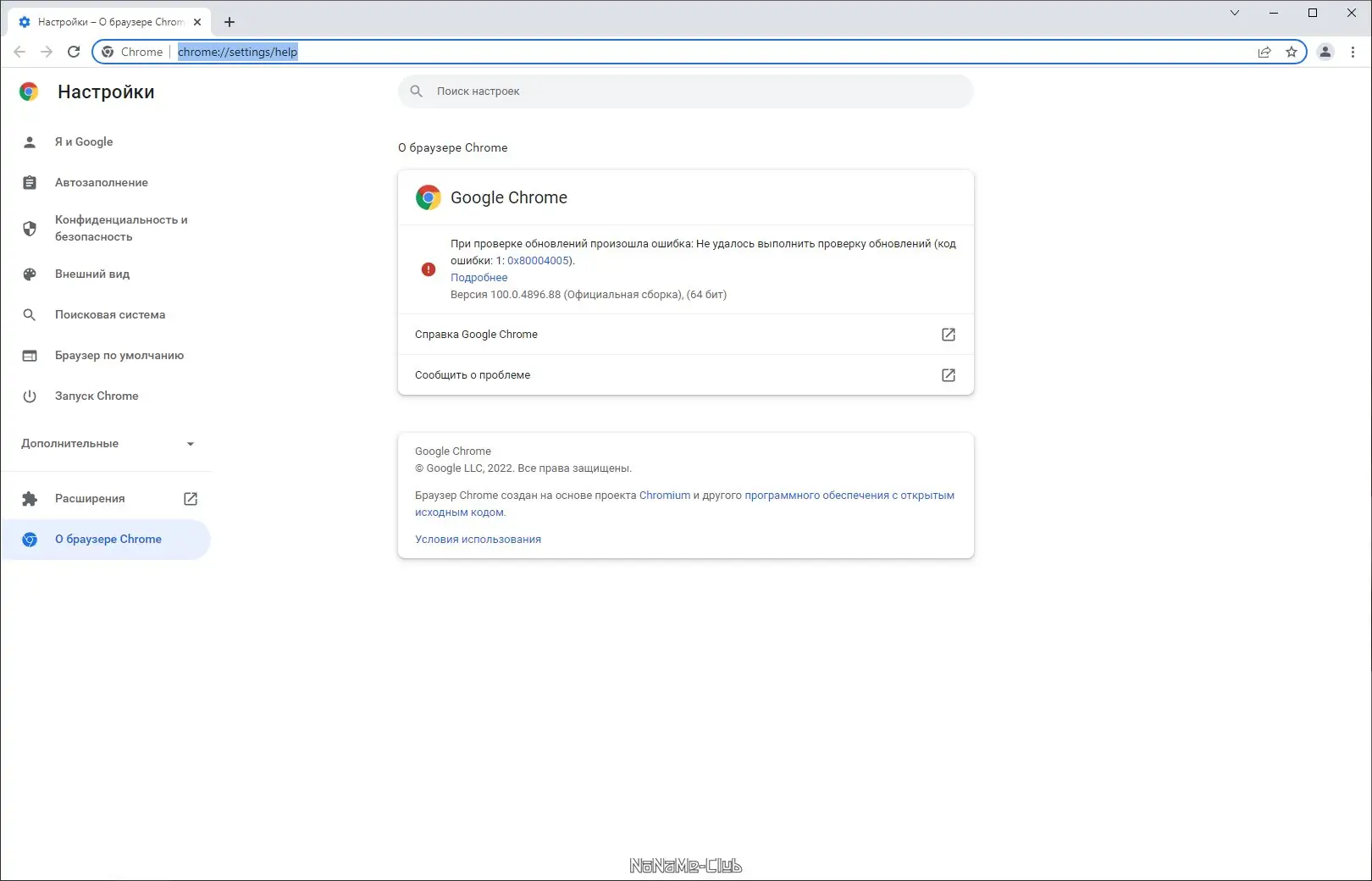Open Сообщить о проблеме row

click(686, 374)
